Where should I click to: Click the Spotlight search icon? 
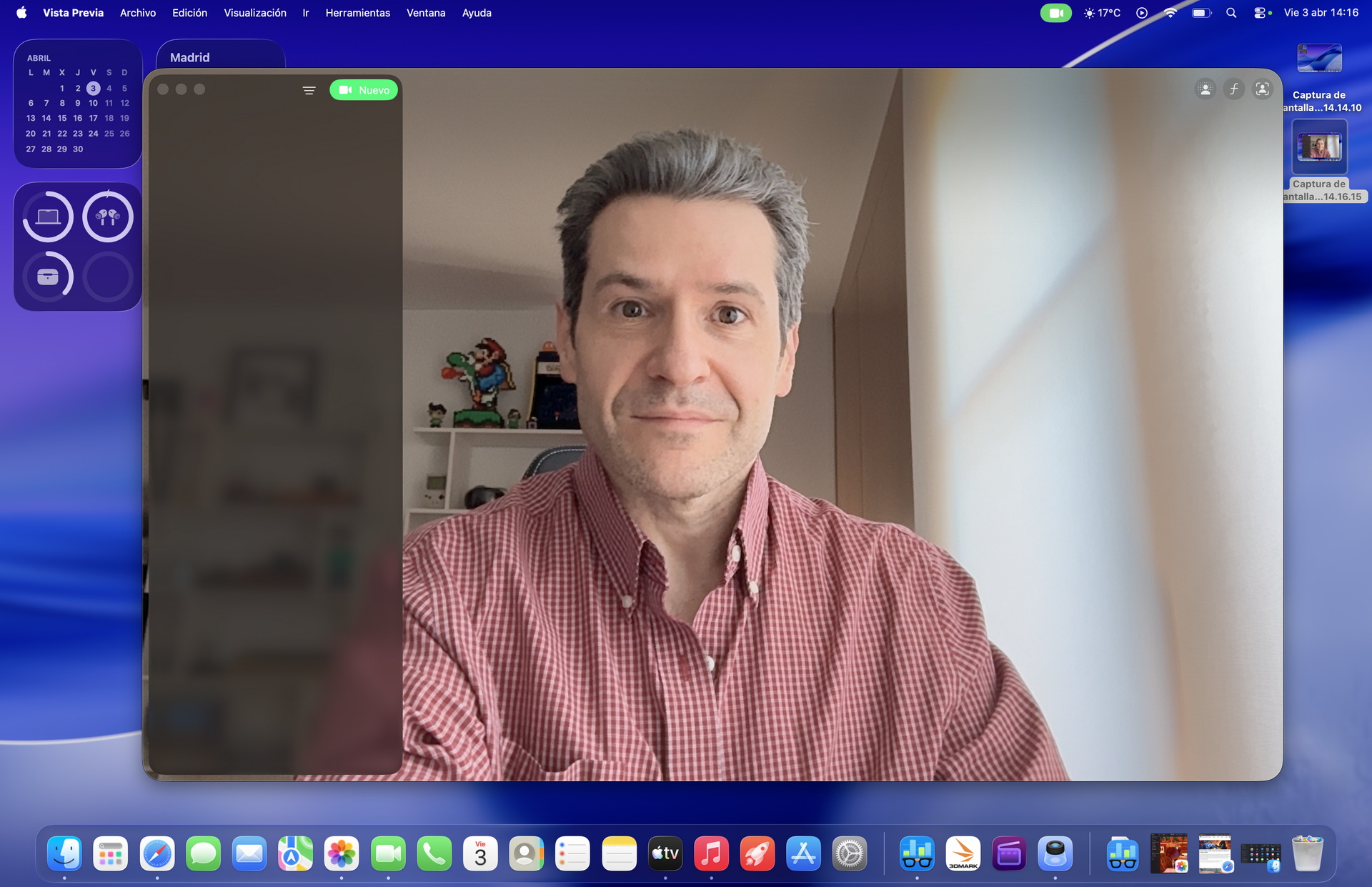[x=1231, y=13]
